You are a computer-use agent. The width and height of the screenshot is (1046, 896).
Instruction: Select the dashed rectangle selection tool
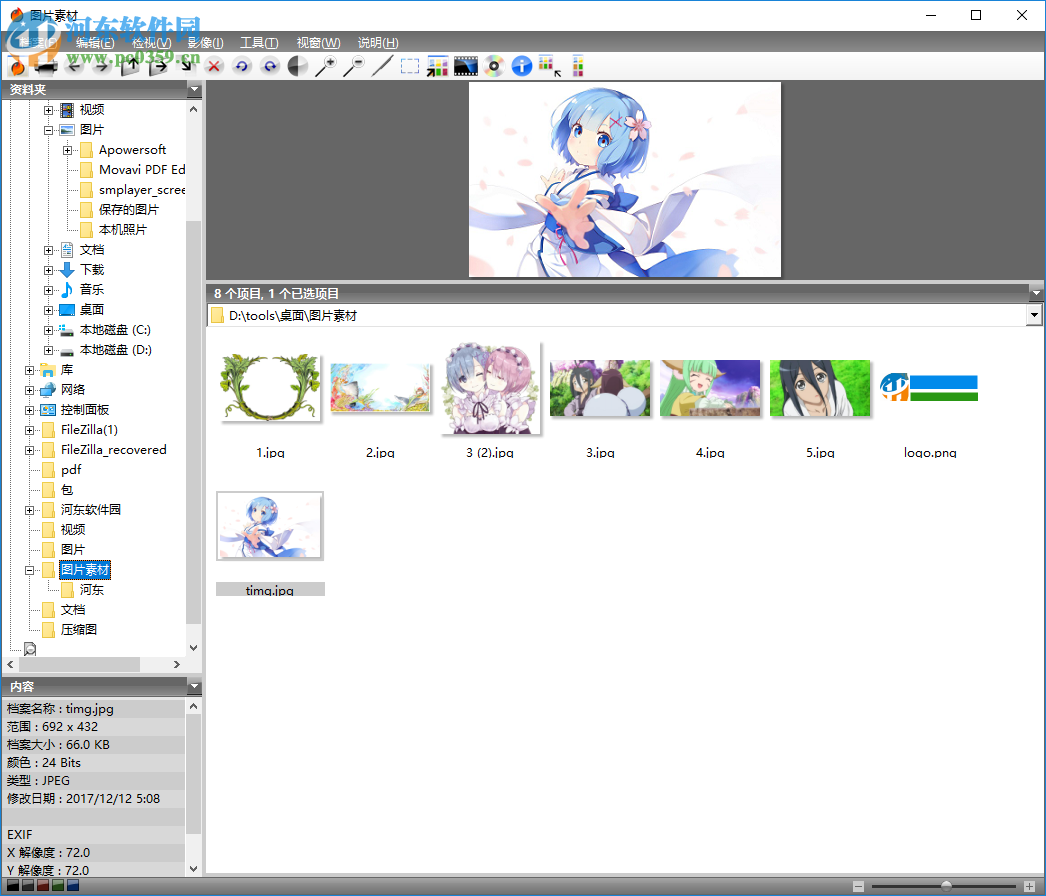click(x=410, y=66)
